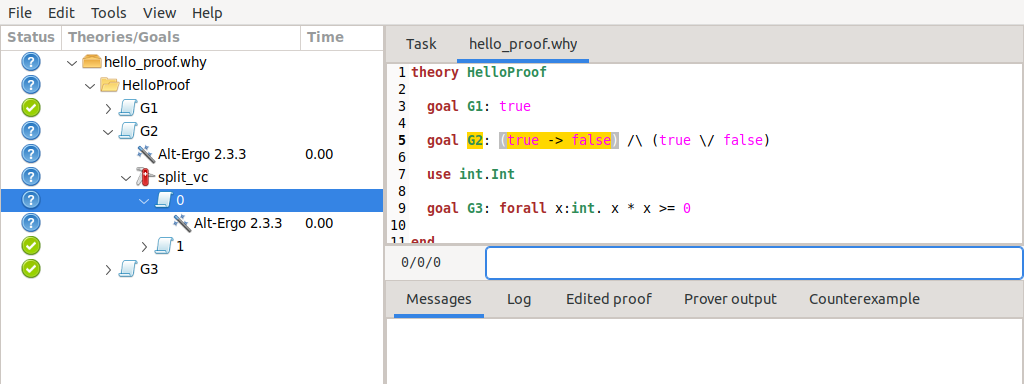Click the Theories/Goals column header

181,37
